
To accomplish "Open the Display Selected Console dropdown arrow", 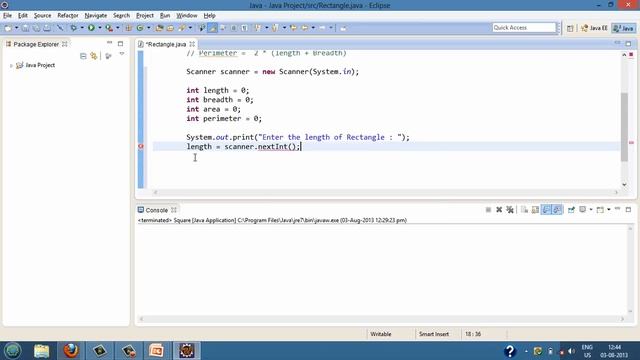I will point(591,209).
